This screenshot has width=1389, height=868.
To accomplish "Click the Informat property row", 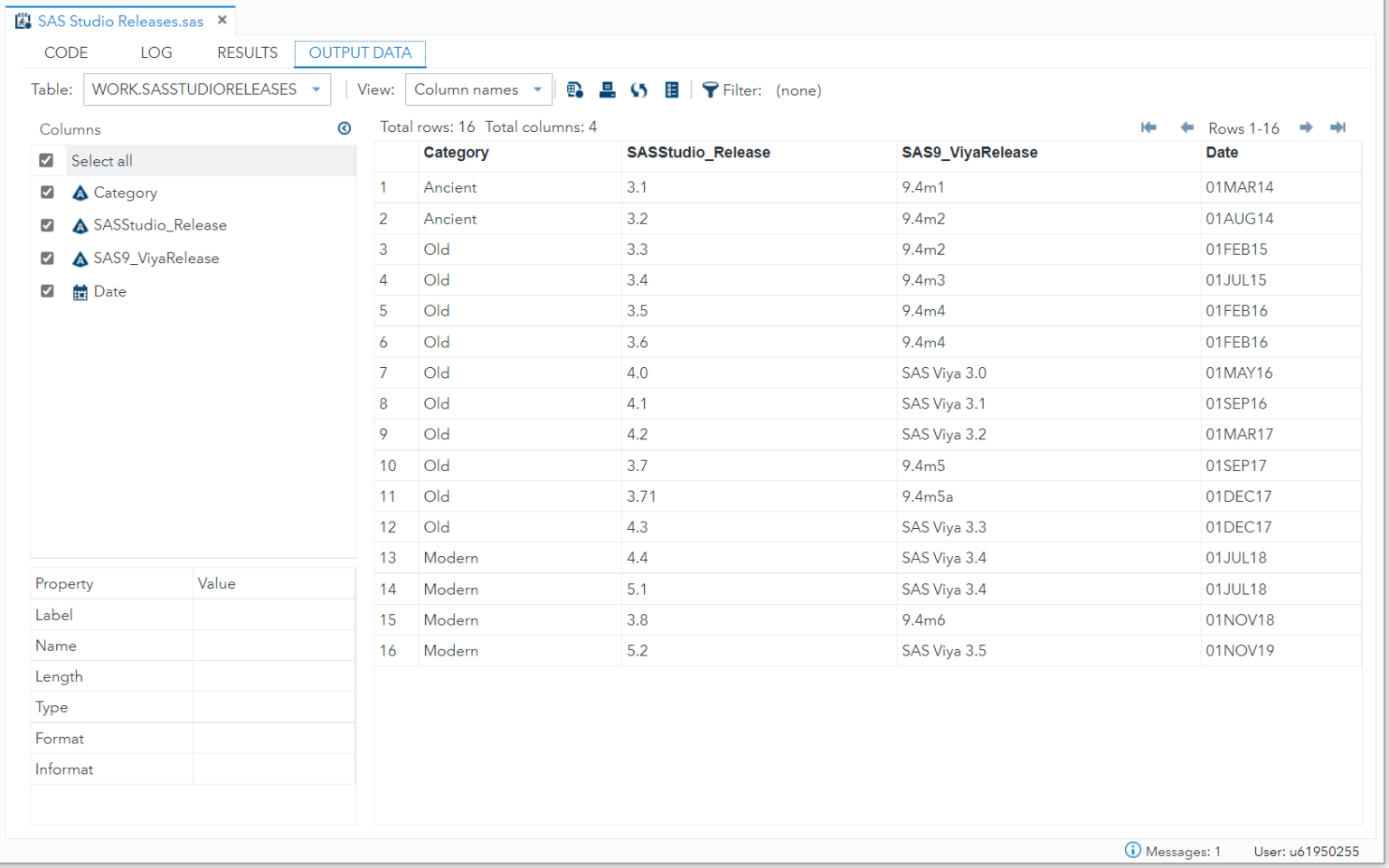I will pos(193,769).
